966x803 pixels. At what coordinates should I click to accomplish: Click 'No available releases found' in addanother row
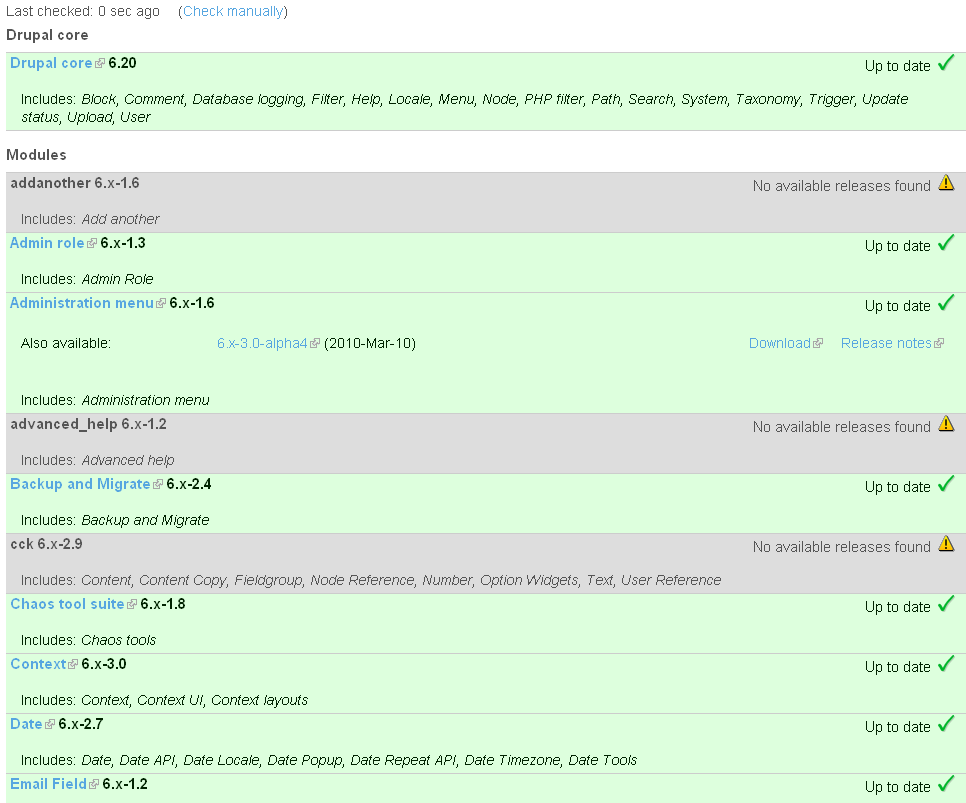pyautogui.click(x=842, y=186)
